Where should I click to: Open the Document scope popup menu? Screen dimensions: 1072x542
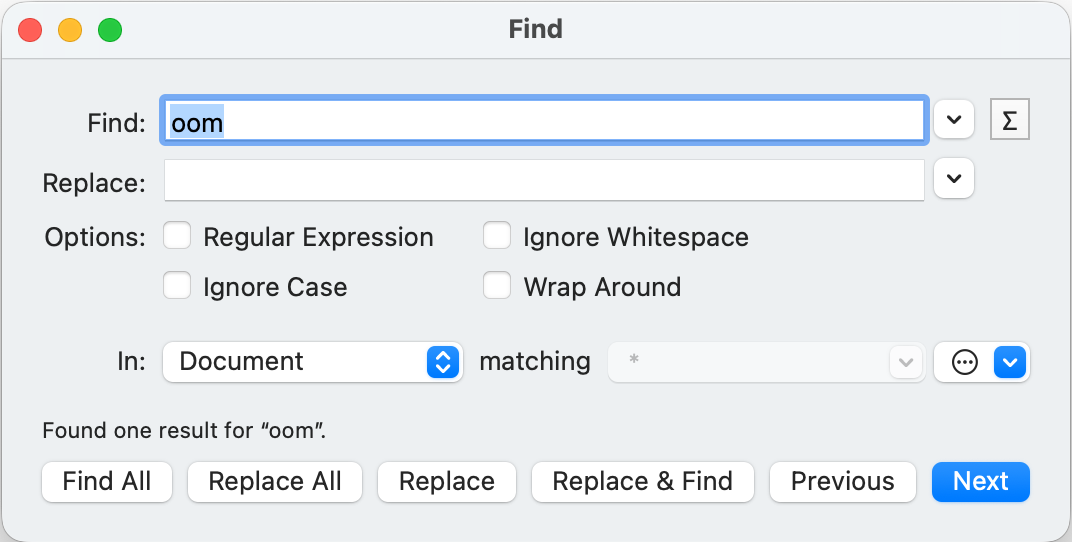pyautogui.click(x=312, y=362)
